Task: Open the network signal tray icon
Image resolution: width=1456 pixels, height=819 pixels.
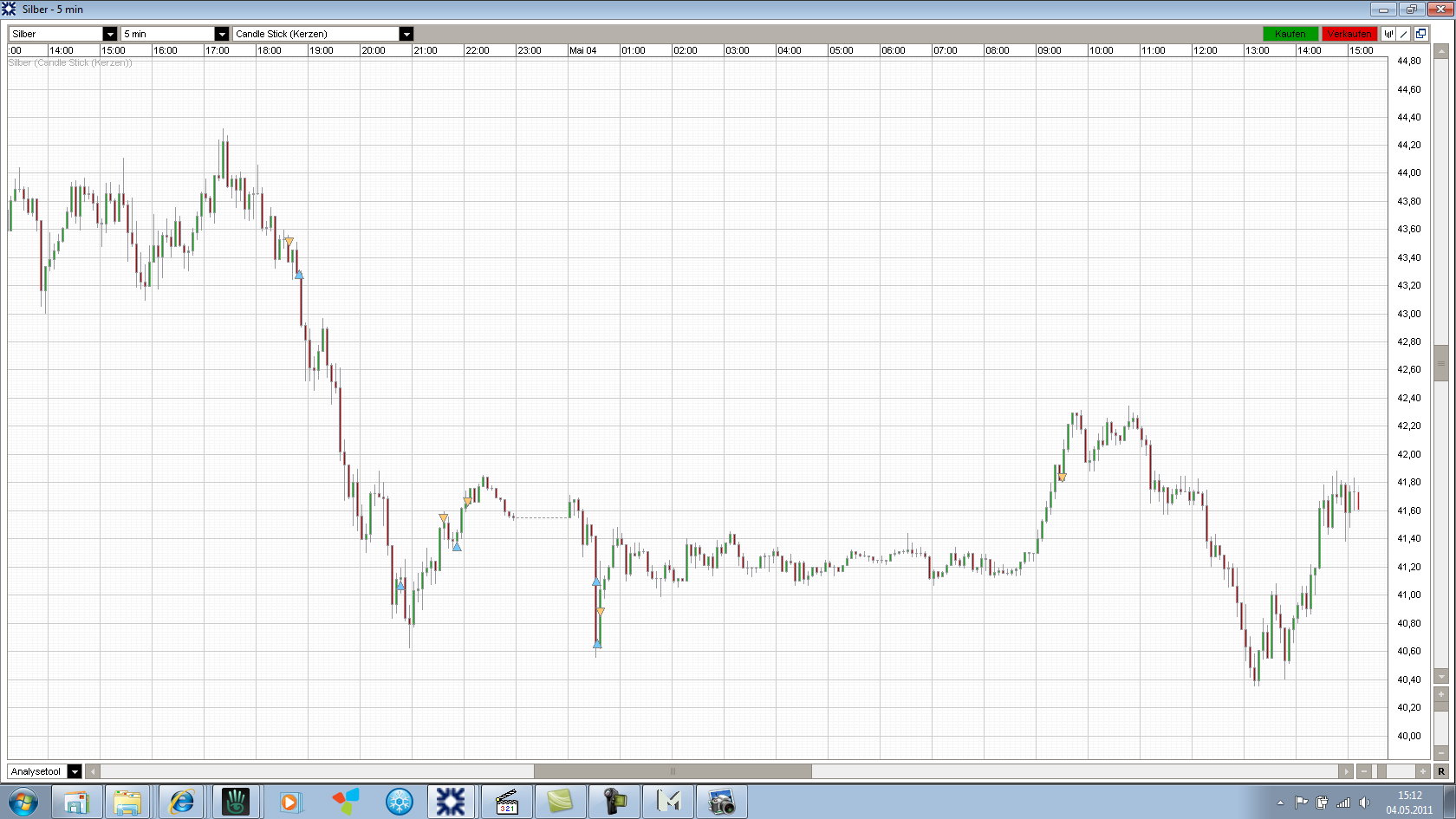Action: point(1343,803)
